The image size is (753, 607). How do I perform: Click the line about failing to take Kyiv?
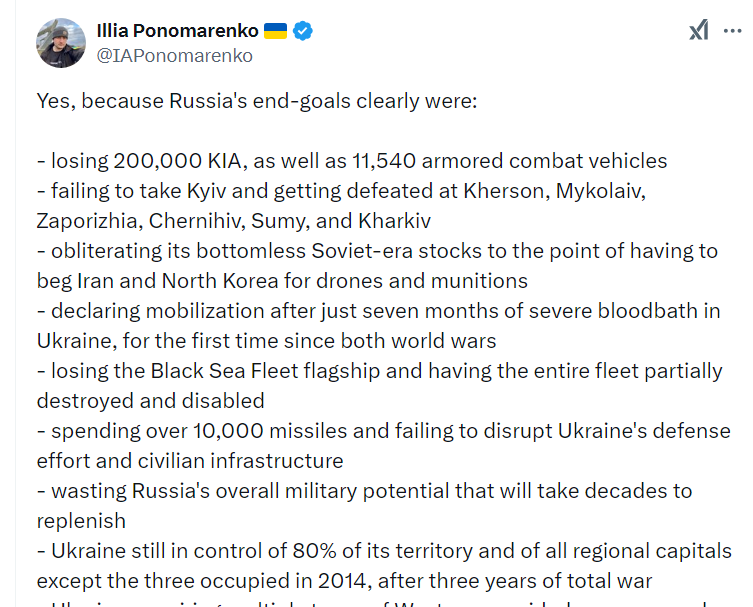(x=341, y=191)
